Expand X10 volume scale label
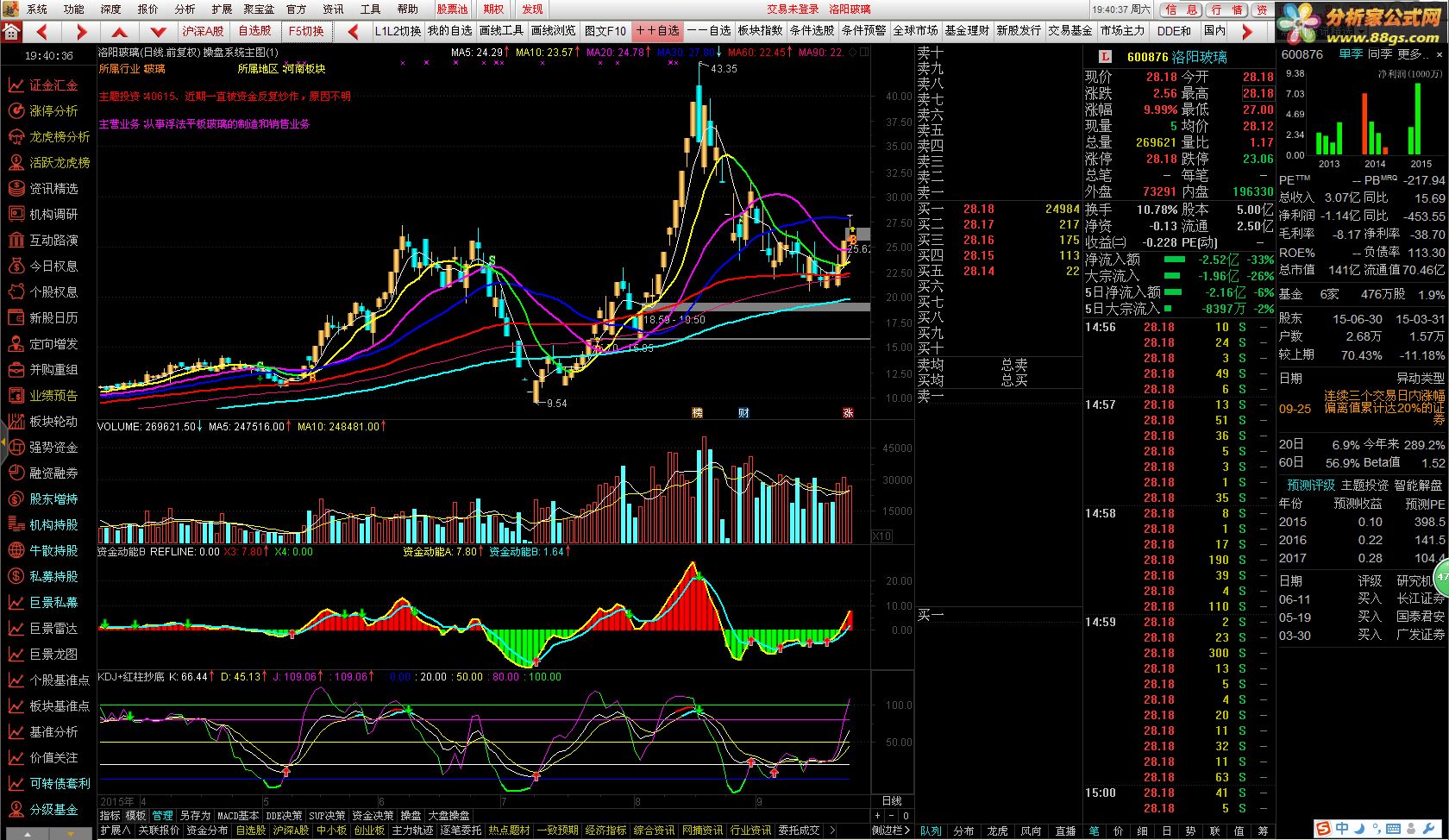Screen dimensions: 1449x840 click(x=881, y=536)
